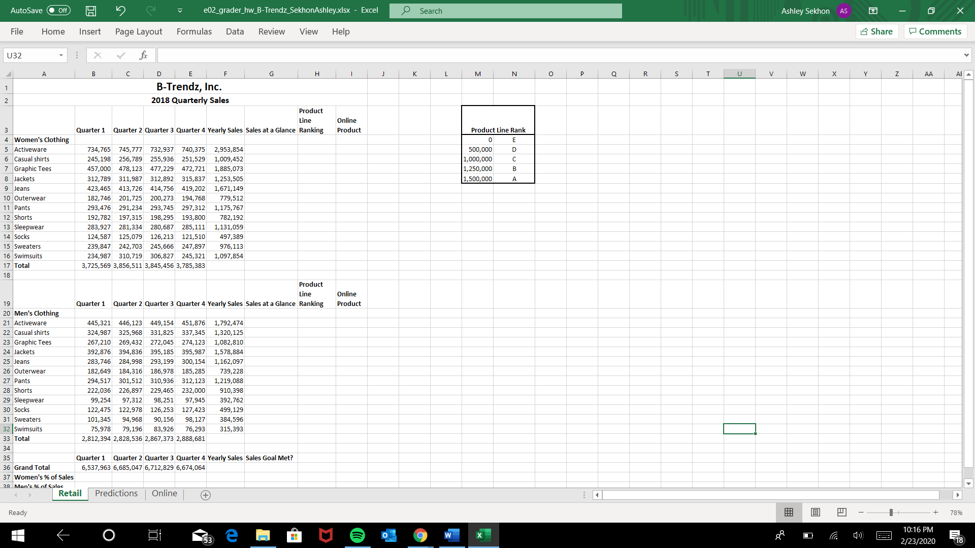The image size is (975, 548).
Task: Open the Insert ribbon tab
Action: point(90,32)
